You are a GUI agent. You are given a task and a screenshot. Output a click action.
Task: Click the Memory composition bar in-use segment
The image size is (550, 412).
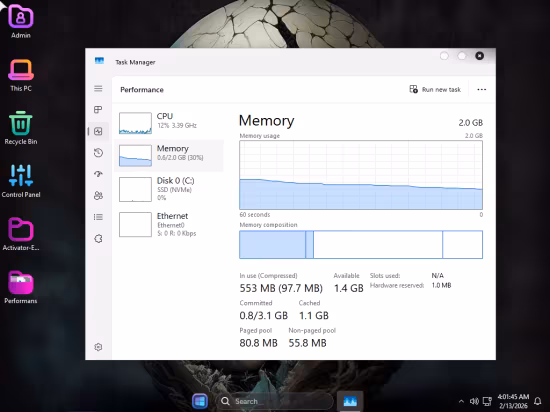[x=272, y=244]
